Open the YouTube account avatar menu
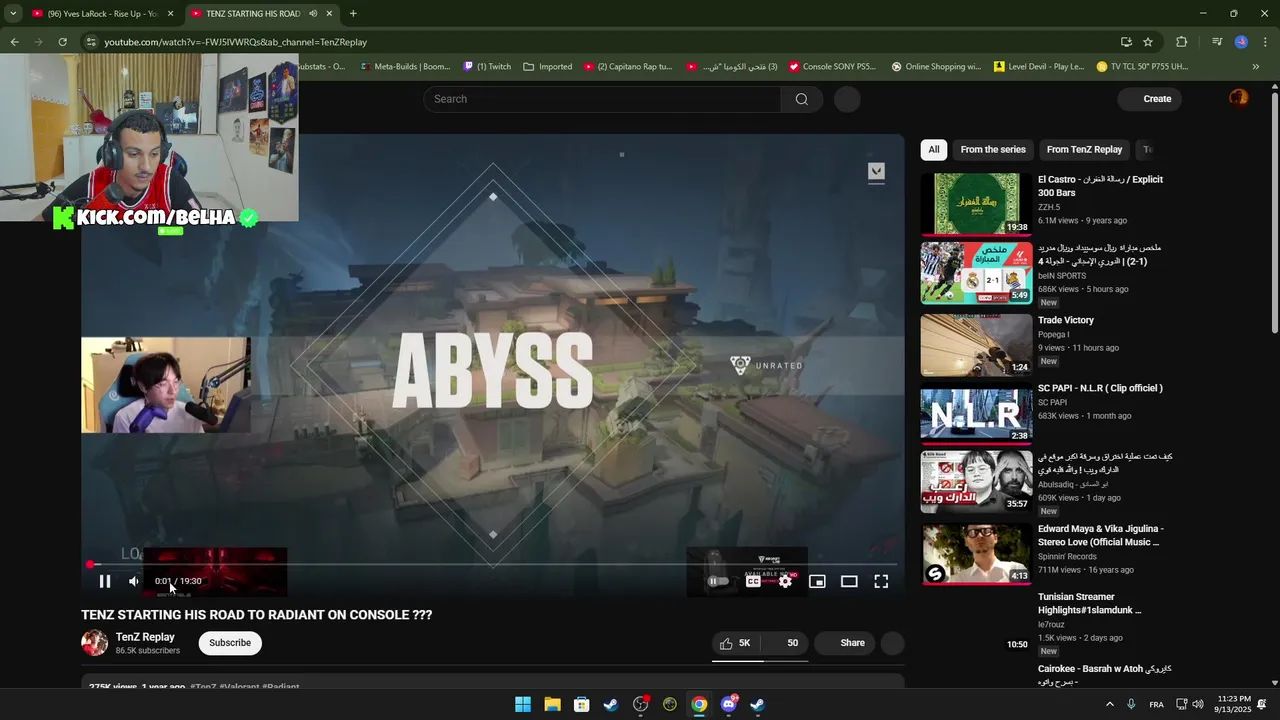1280x720 pixels. [x=1239, y=98]
